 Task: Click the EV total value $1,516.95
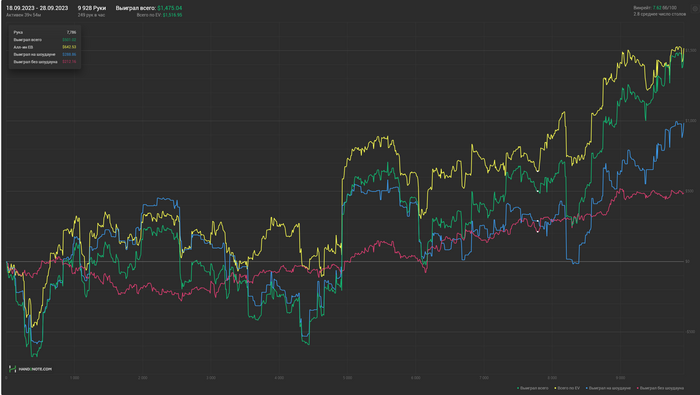pyautogui.click(x=172, y=15)
